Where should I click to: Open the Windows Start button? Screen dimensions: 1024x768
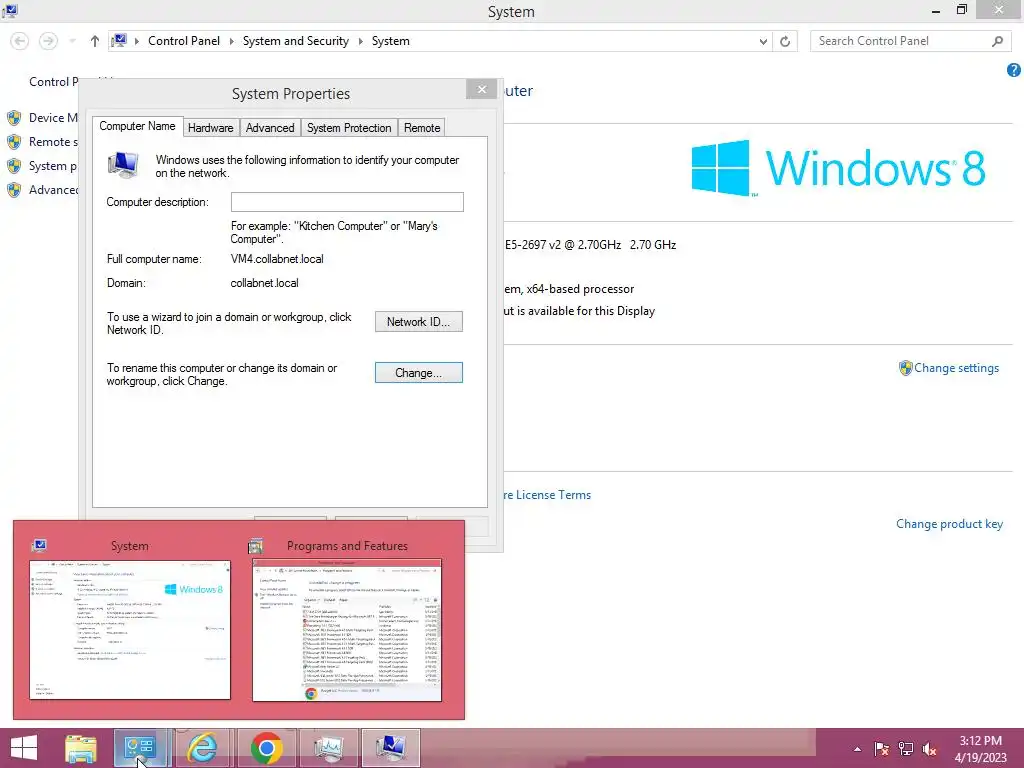click(x=24, y=748)
